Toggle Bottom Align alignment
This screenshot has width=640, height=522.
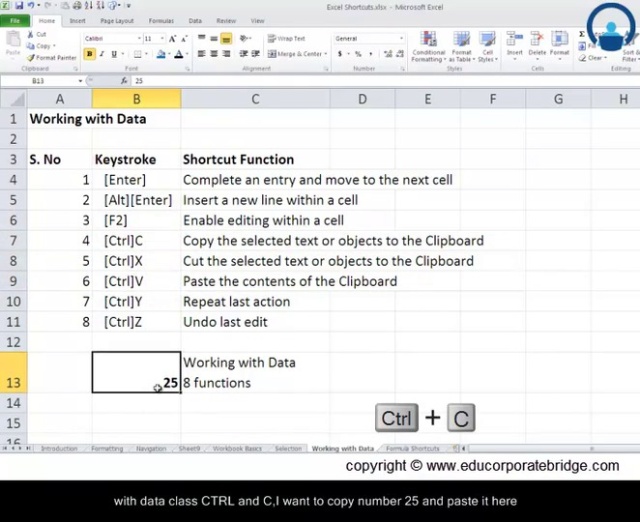coord(226,39)
